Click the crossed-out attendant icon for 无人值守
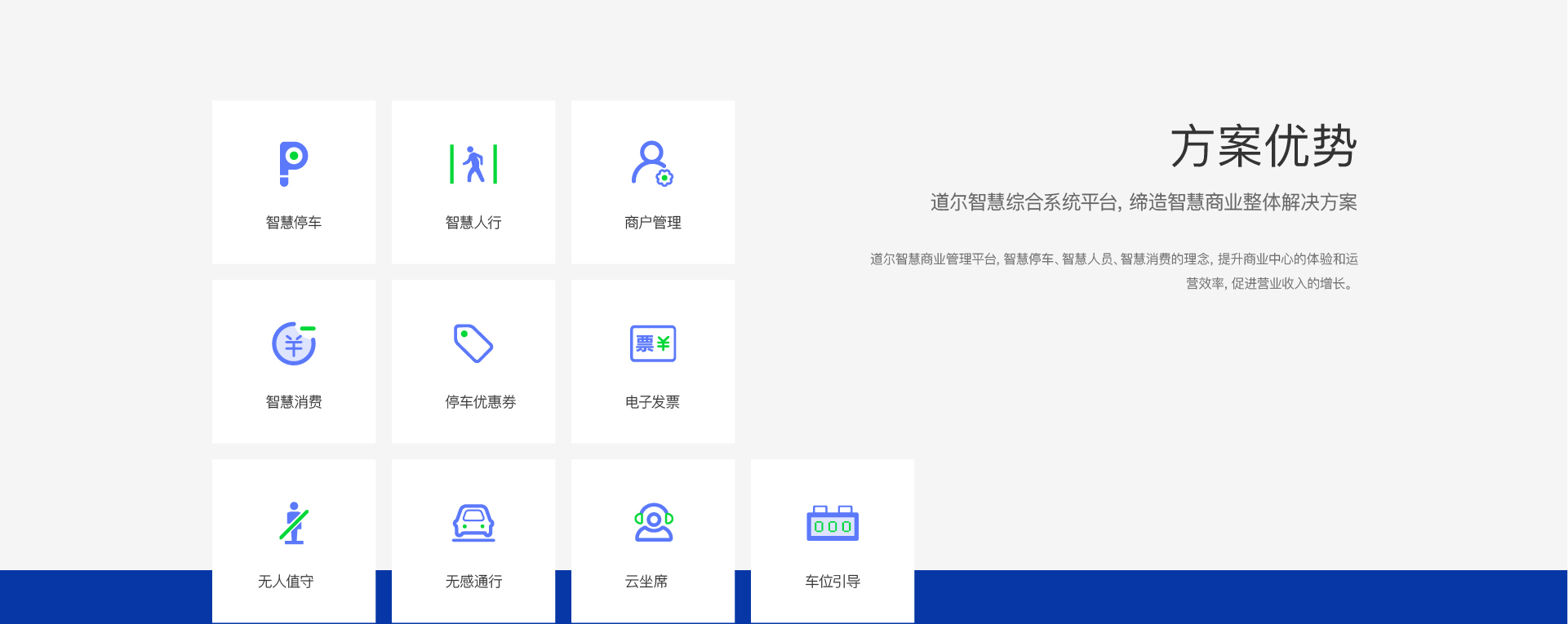Viewport: 1568px width, 624px height. pyautogui.click(x=294, y=523)
